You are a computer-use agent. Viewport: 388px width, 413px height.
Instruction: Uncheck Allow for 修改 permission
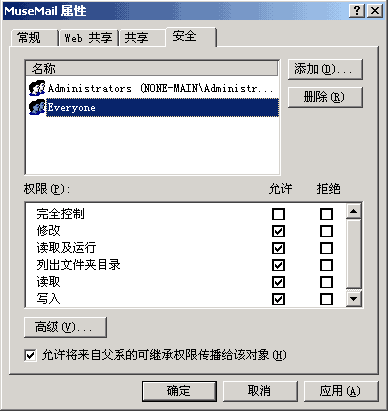click(x=278, y=231)
